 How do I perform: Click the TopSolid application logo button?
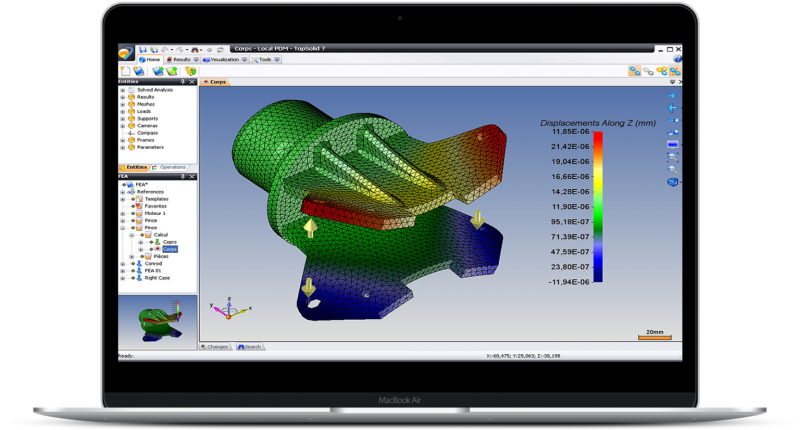click(125, 52)
